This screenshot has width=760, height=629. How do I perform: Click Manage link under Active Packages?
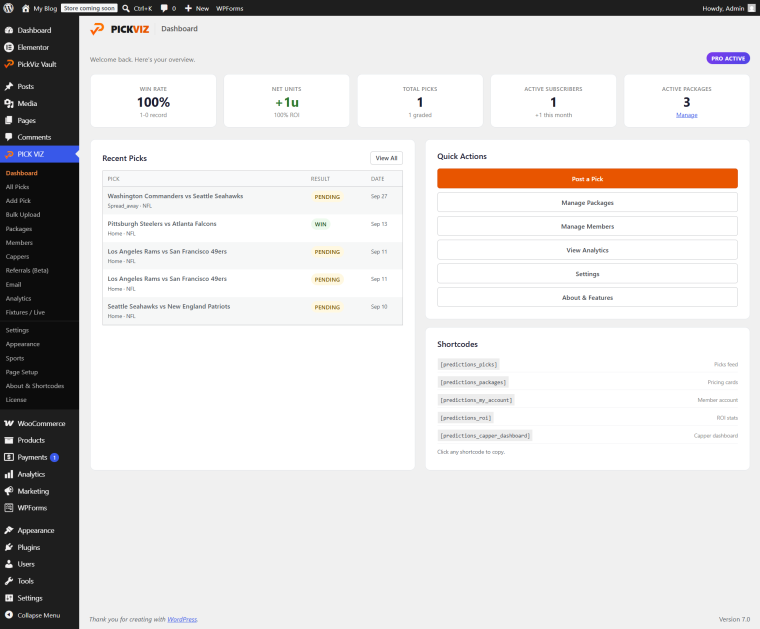click(686, 115)
